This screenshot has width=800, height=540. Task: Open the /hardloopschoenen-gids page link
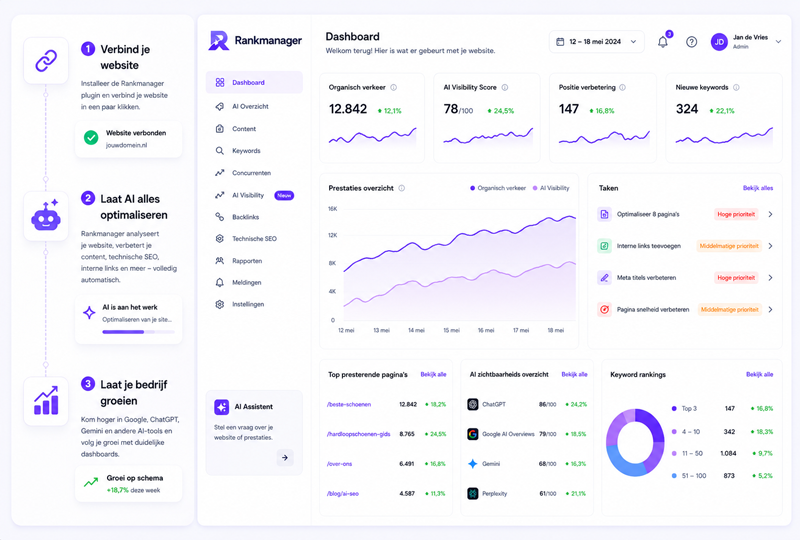(x=358, y=434)
